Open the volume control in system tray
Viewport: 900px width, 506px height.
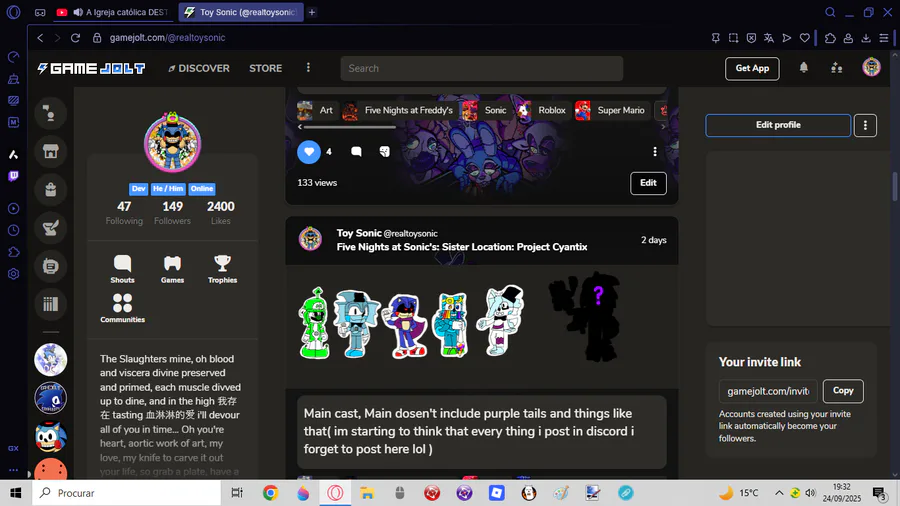(810, 493)
